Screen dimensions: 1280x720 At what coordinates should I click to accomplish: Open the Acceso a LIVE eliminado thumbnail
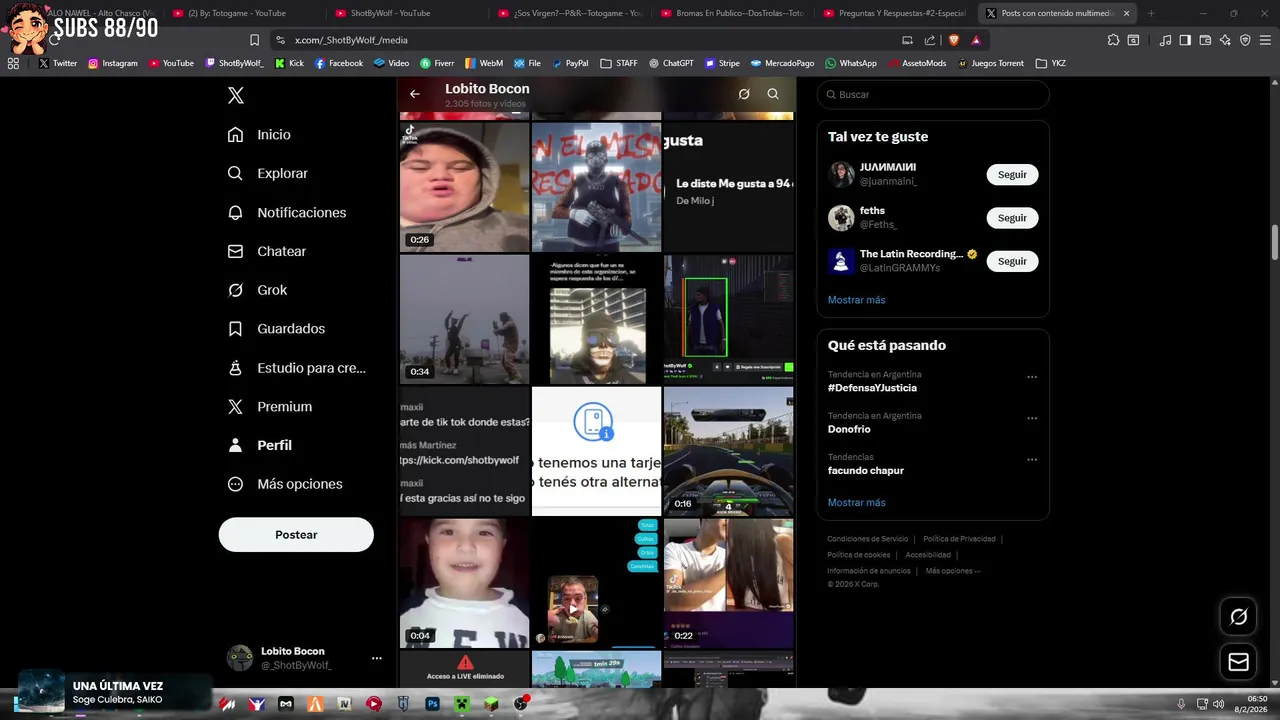pos(464,669)
